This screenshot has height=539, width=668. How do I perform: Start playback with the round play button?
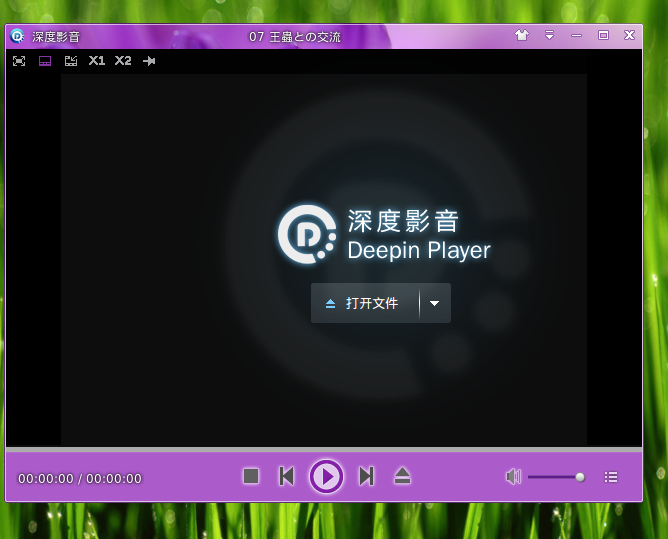tap(326, 476)
